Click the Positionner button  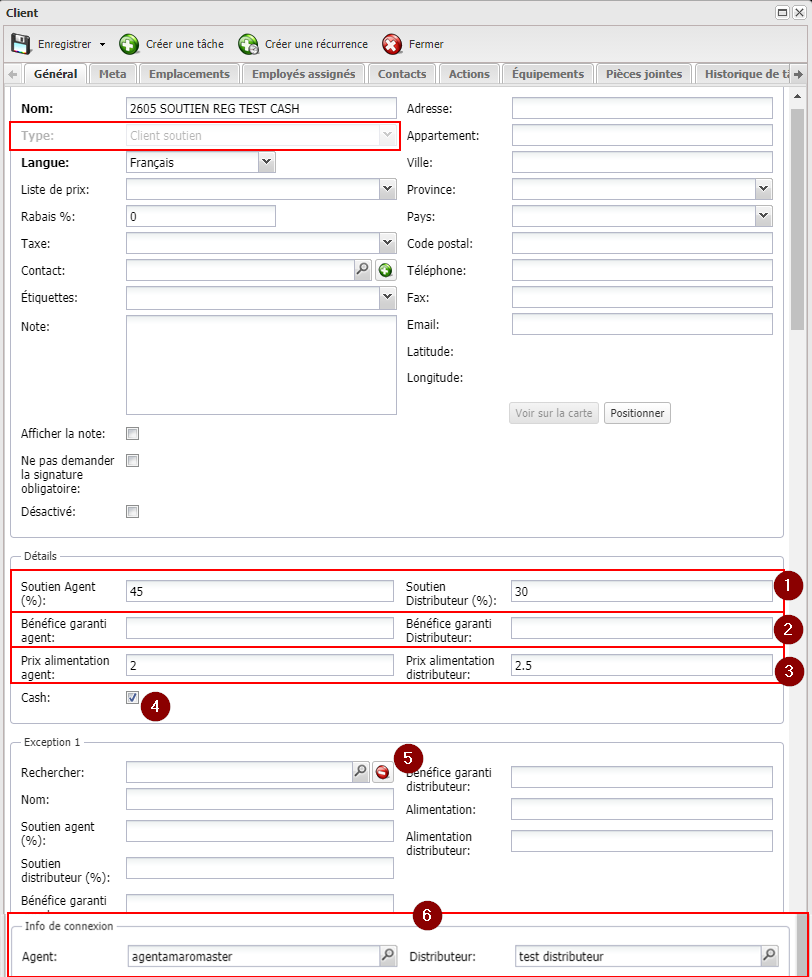(x=637, y=413)
